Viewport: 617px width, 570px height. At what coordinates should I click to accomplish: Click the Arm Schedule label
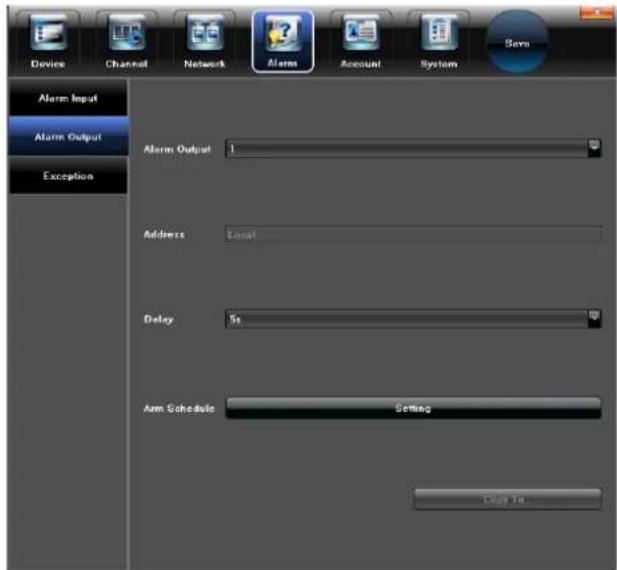tap(179, 408)
